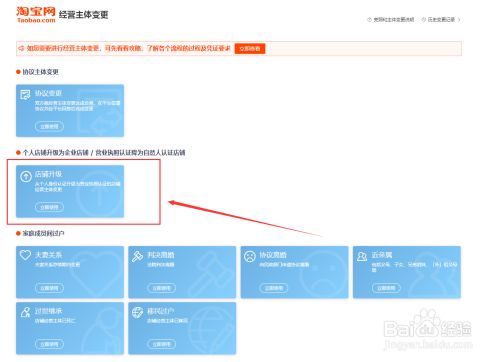500x362 pixels.
Task: Open the 历史变更记录 link at top right
Action: pyautogui.click(x=441, y=20)
